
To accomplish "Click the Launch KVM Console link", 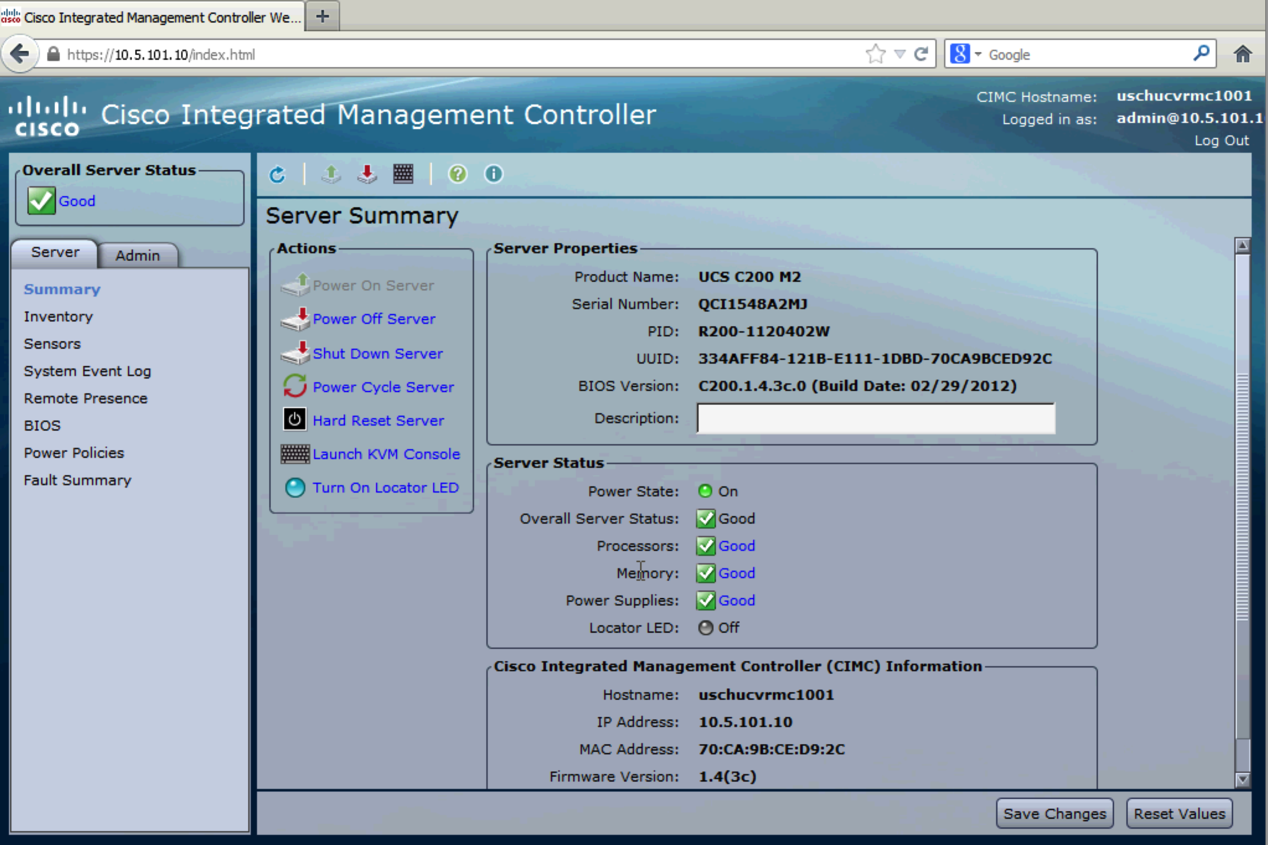I will coord(386,454).
